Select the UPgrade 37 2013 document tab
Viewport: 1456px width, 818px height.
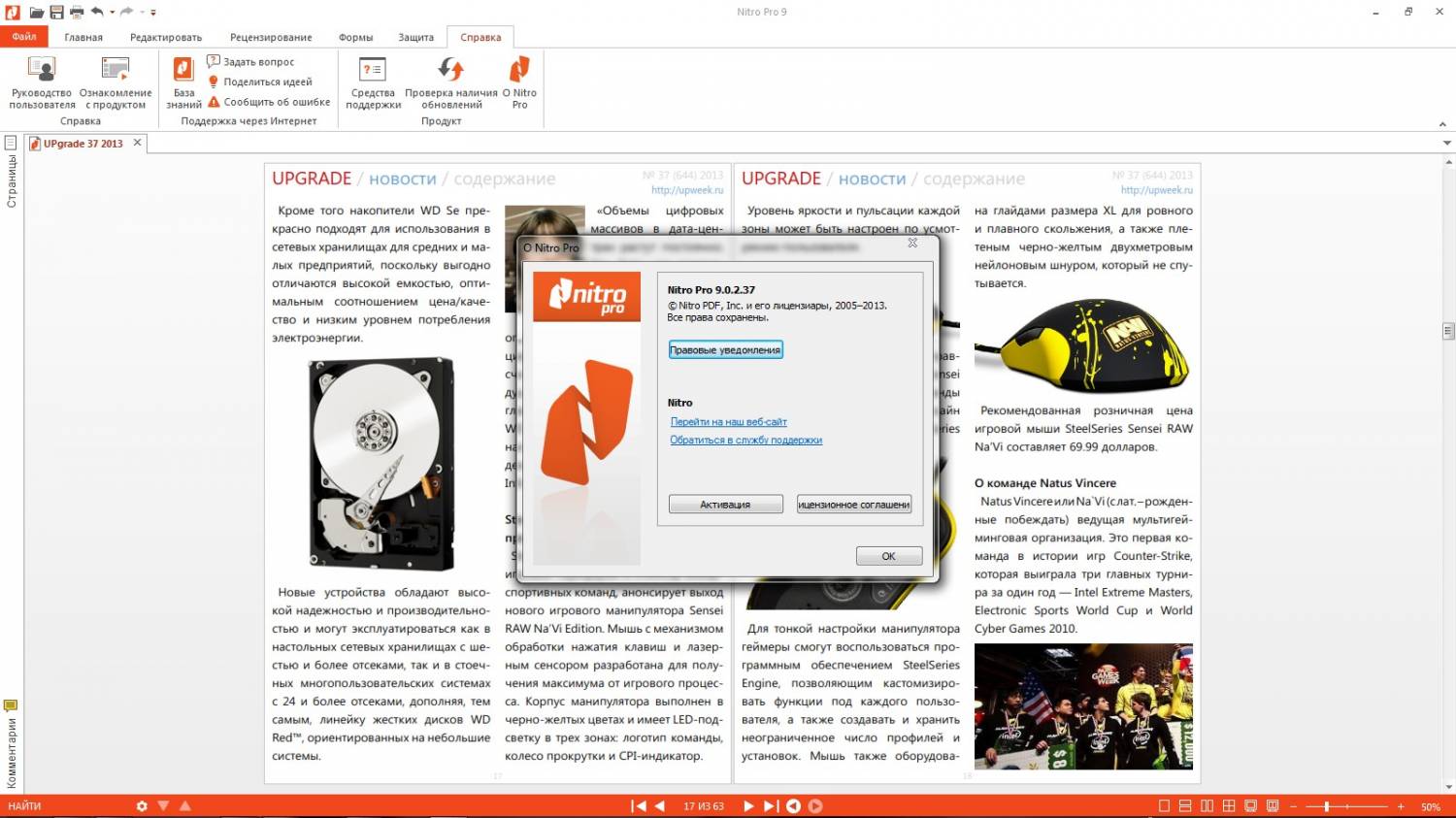coord(83,144)
